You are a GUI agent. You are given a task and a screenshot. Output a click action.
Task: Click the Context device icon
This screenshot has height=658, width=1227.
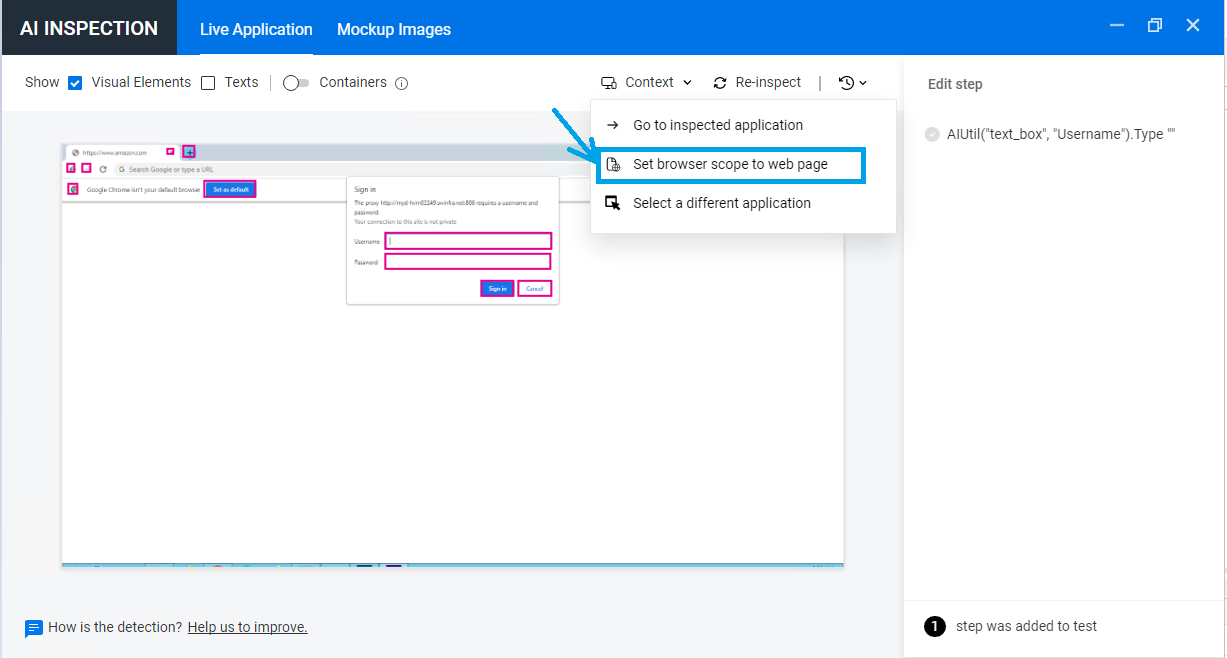(608, 82)
